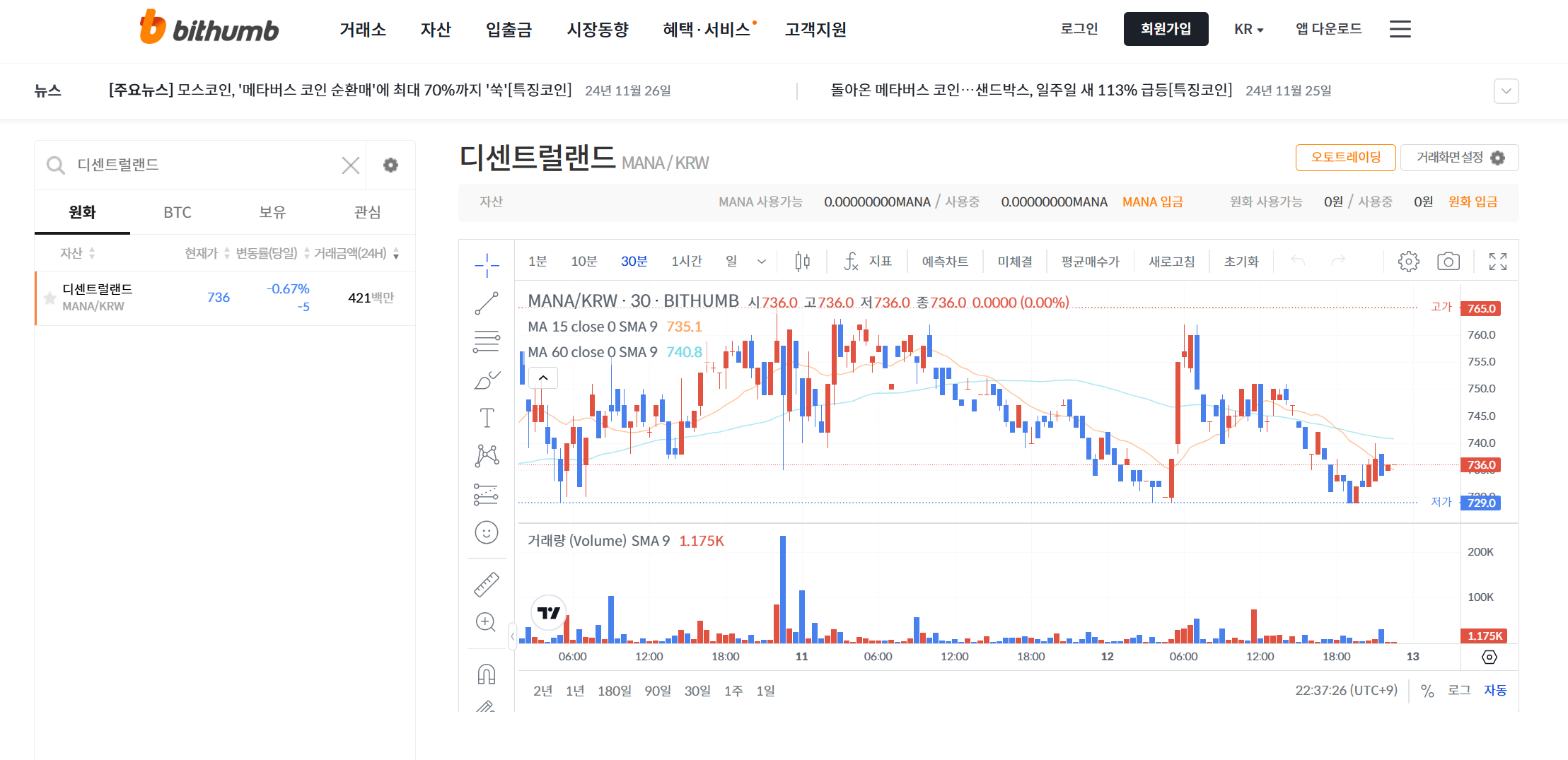Select the brush drawing tool
The height and width of the screenshot is (760, 1568).
coord(487,380)
